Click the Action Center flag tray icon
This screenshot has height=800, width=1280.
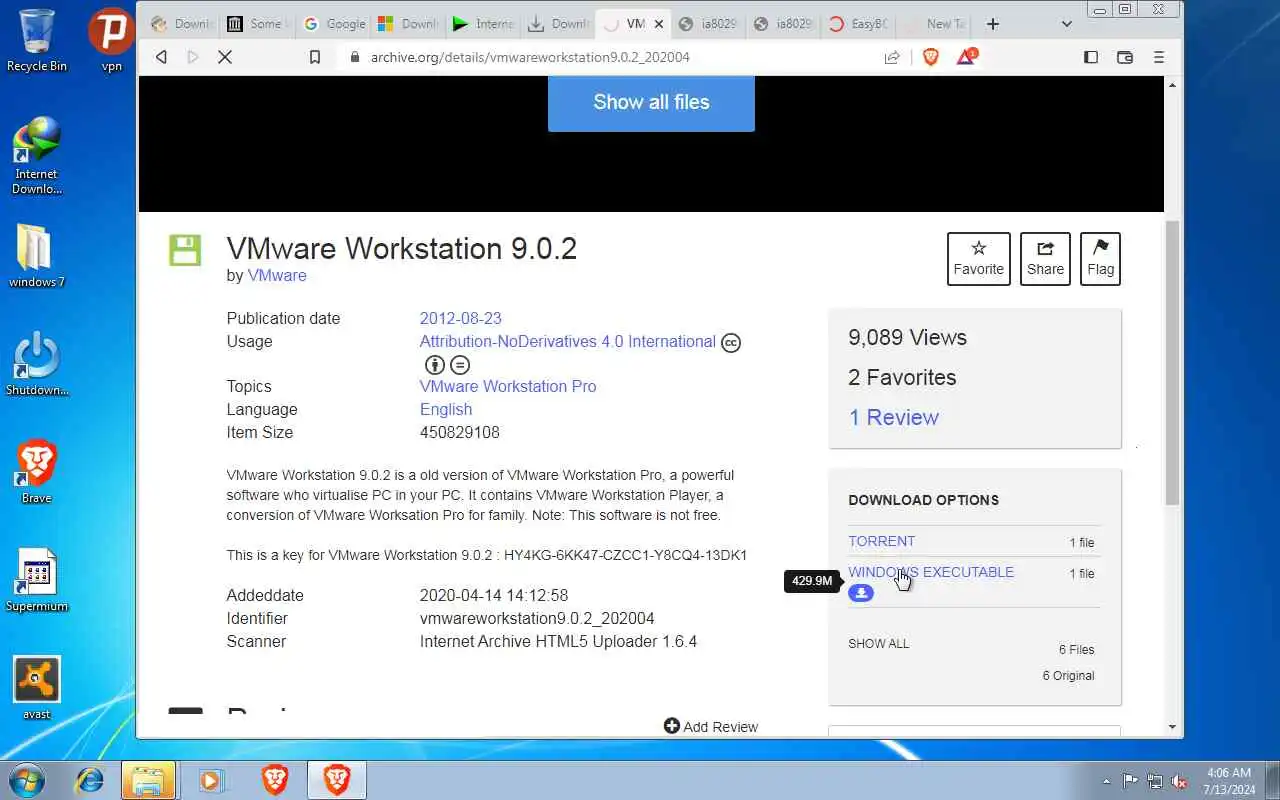pos(1130,781)
